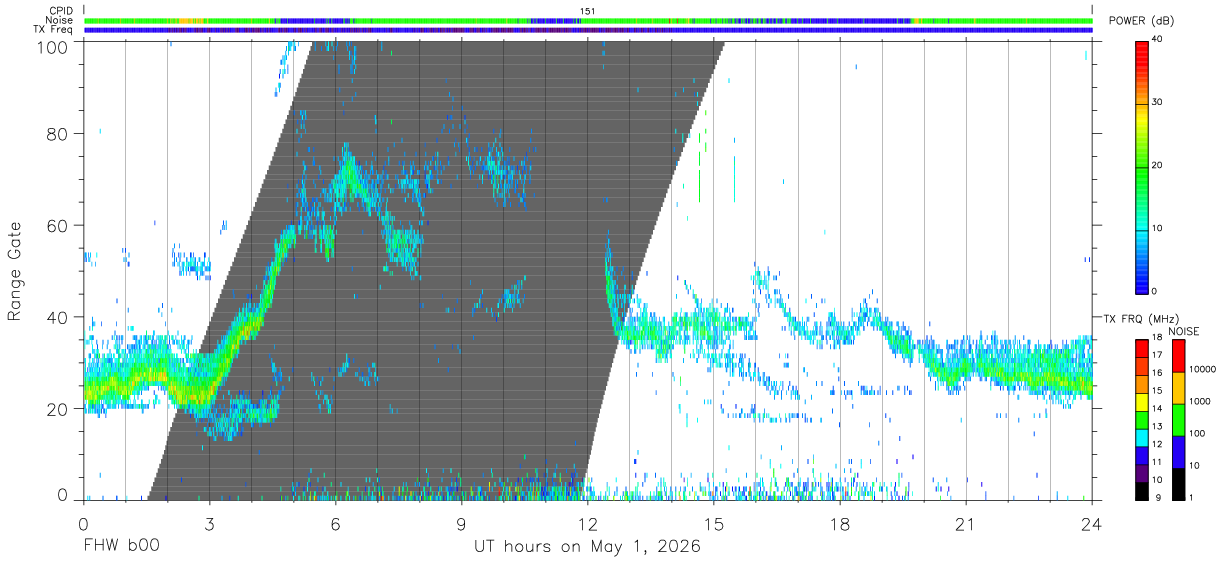Screen dimensions: 1228x567
Task: Click the Noise row label
Action: (x=59, y=20)
